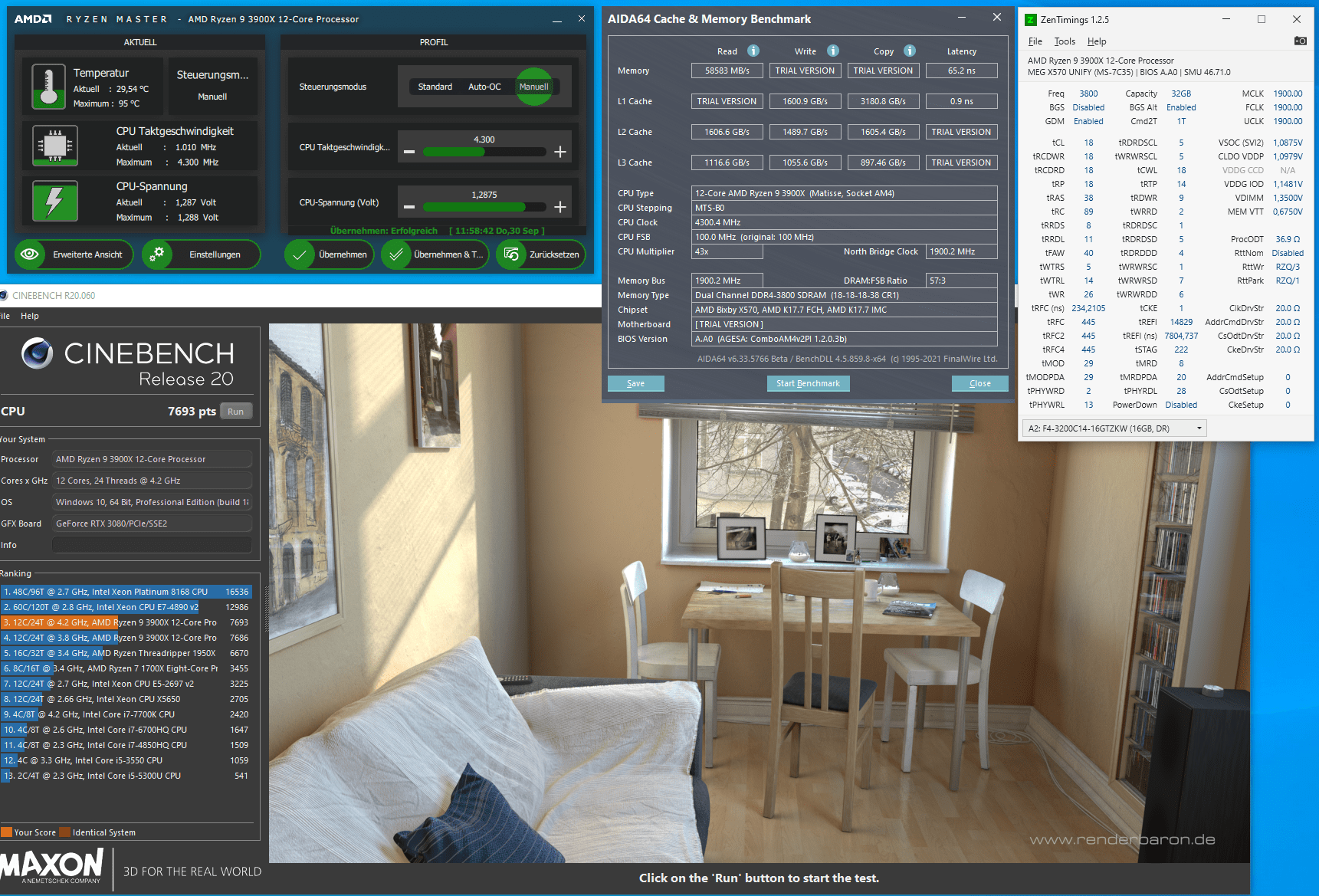The image size is (1319, 896).
Task: Click the Einstellungen button in Ryzen Master
Action: coord(202,254)
